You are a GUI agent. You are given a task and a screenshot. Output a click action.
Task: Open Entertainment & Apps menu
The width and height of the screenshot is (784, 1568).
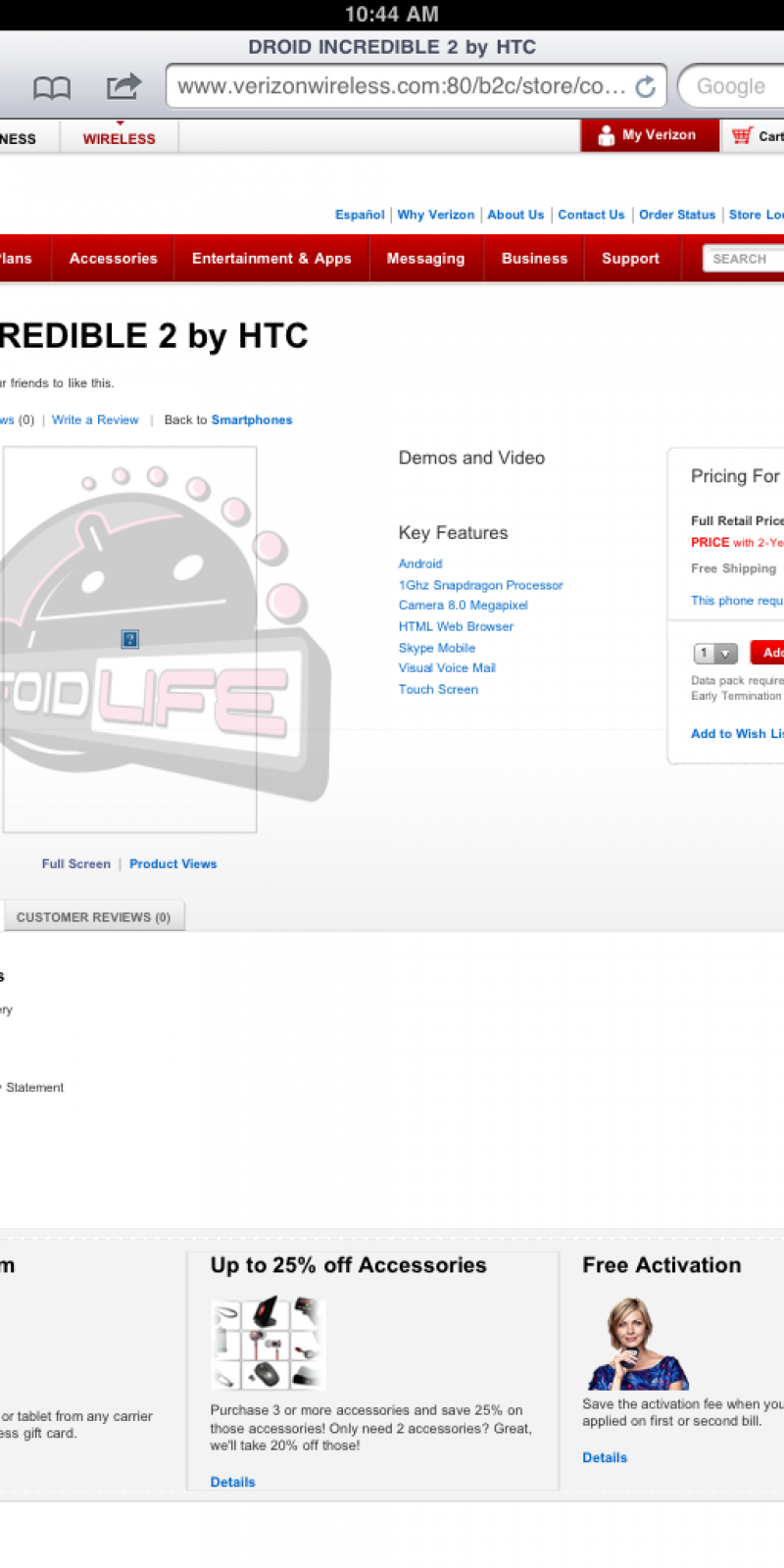tap(271, 259)
